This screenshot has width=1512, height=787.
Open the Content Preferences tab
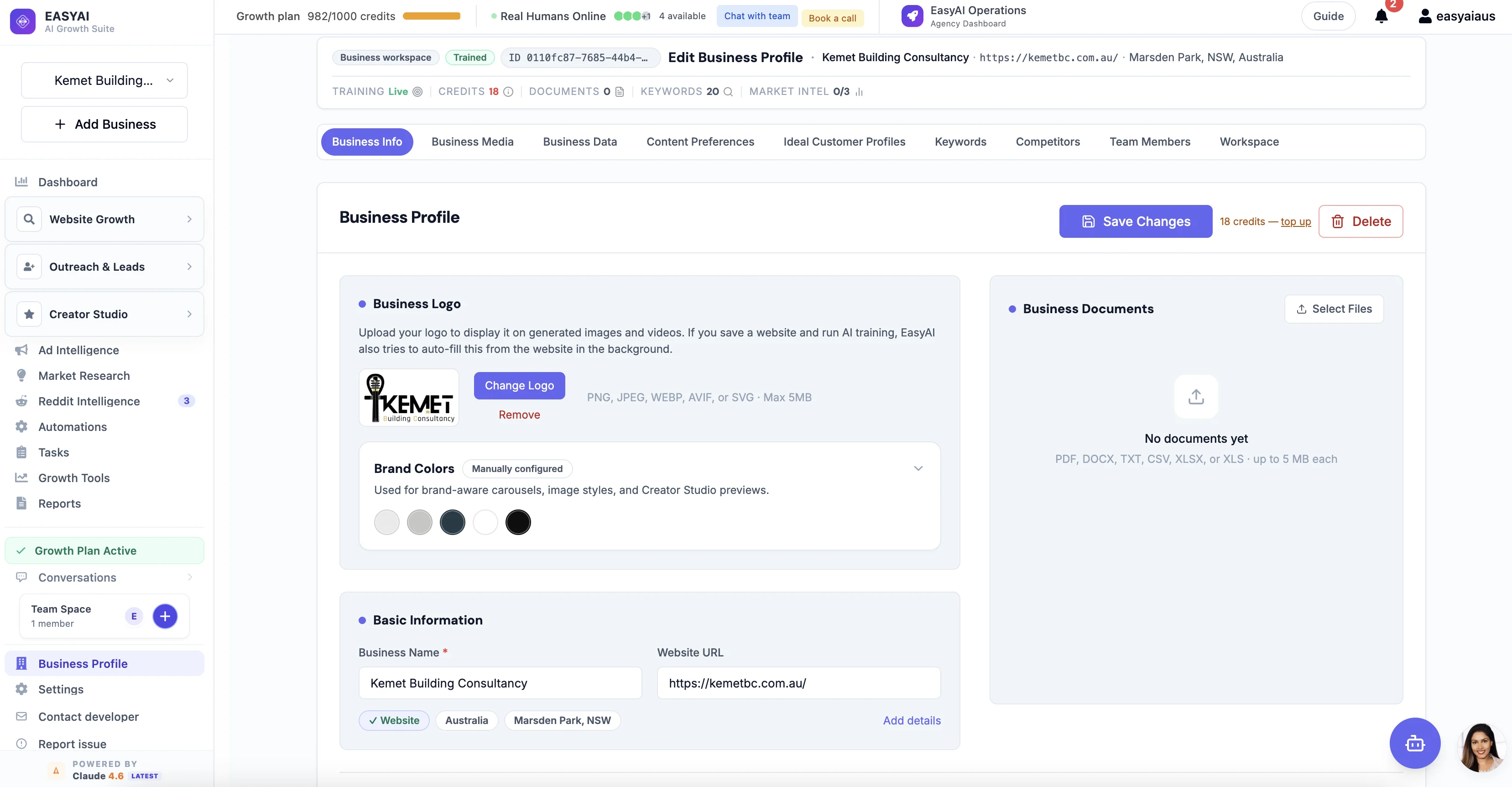click(x=699, y=142)
